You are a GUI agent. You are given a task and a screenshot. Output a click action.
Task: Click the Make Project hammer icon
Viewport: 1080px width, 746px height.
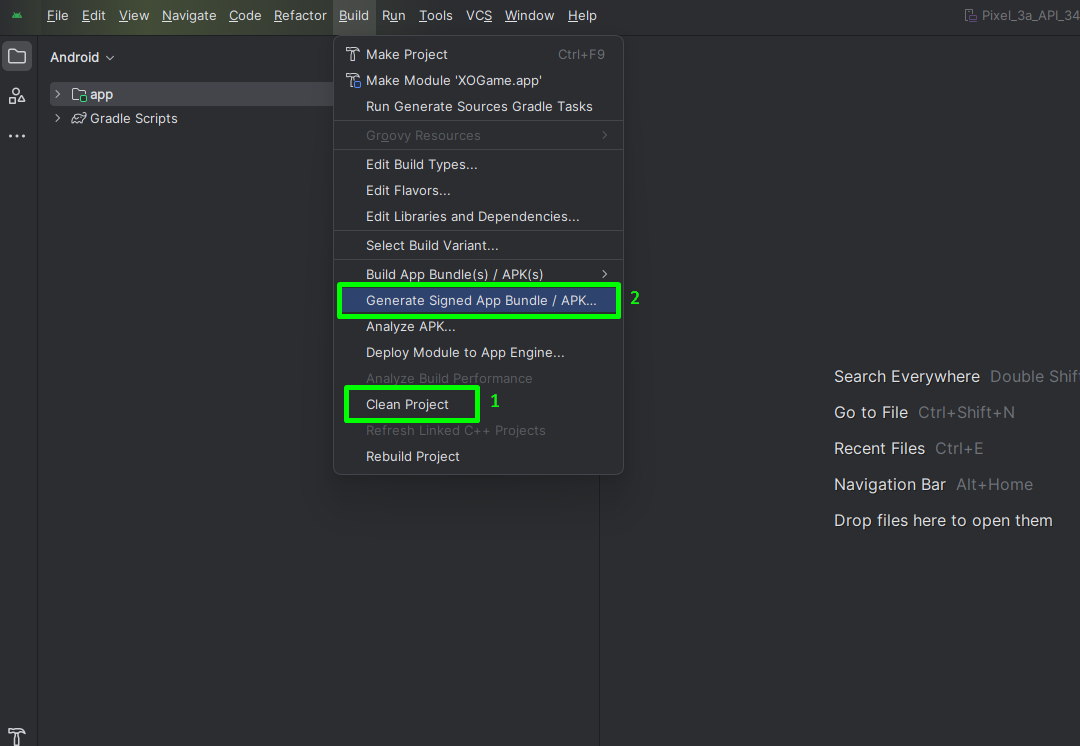pos(352,54)
